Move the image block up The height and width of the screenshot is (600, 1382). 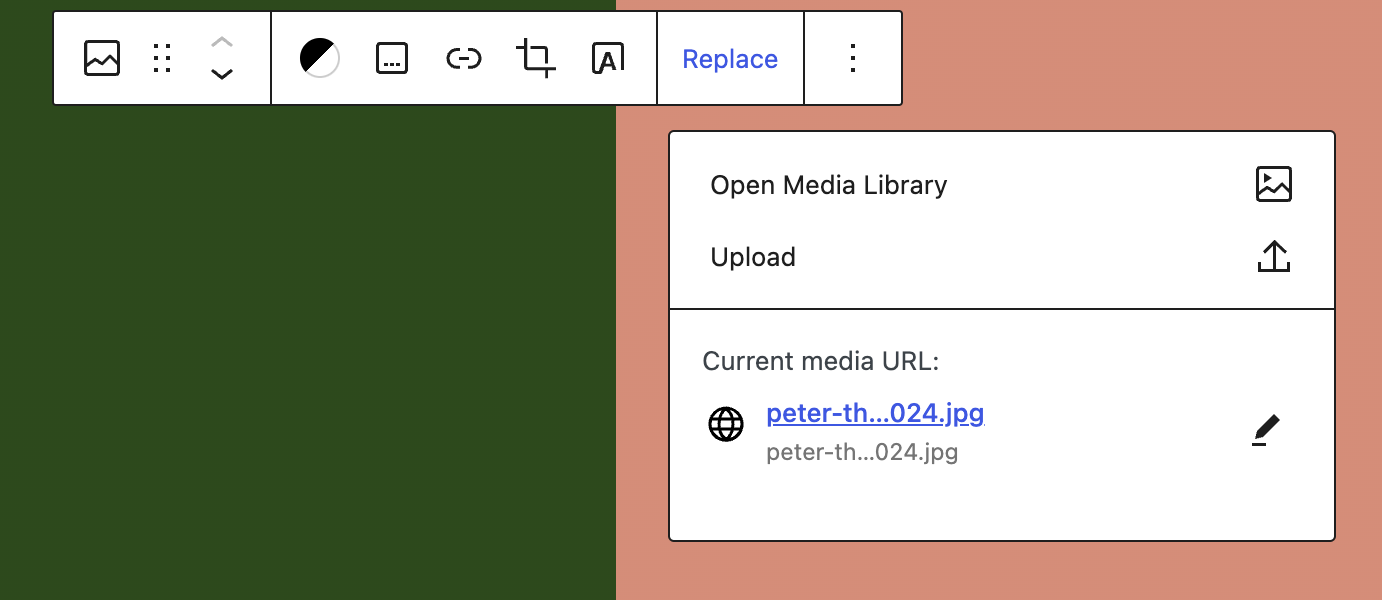[221, 42]
